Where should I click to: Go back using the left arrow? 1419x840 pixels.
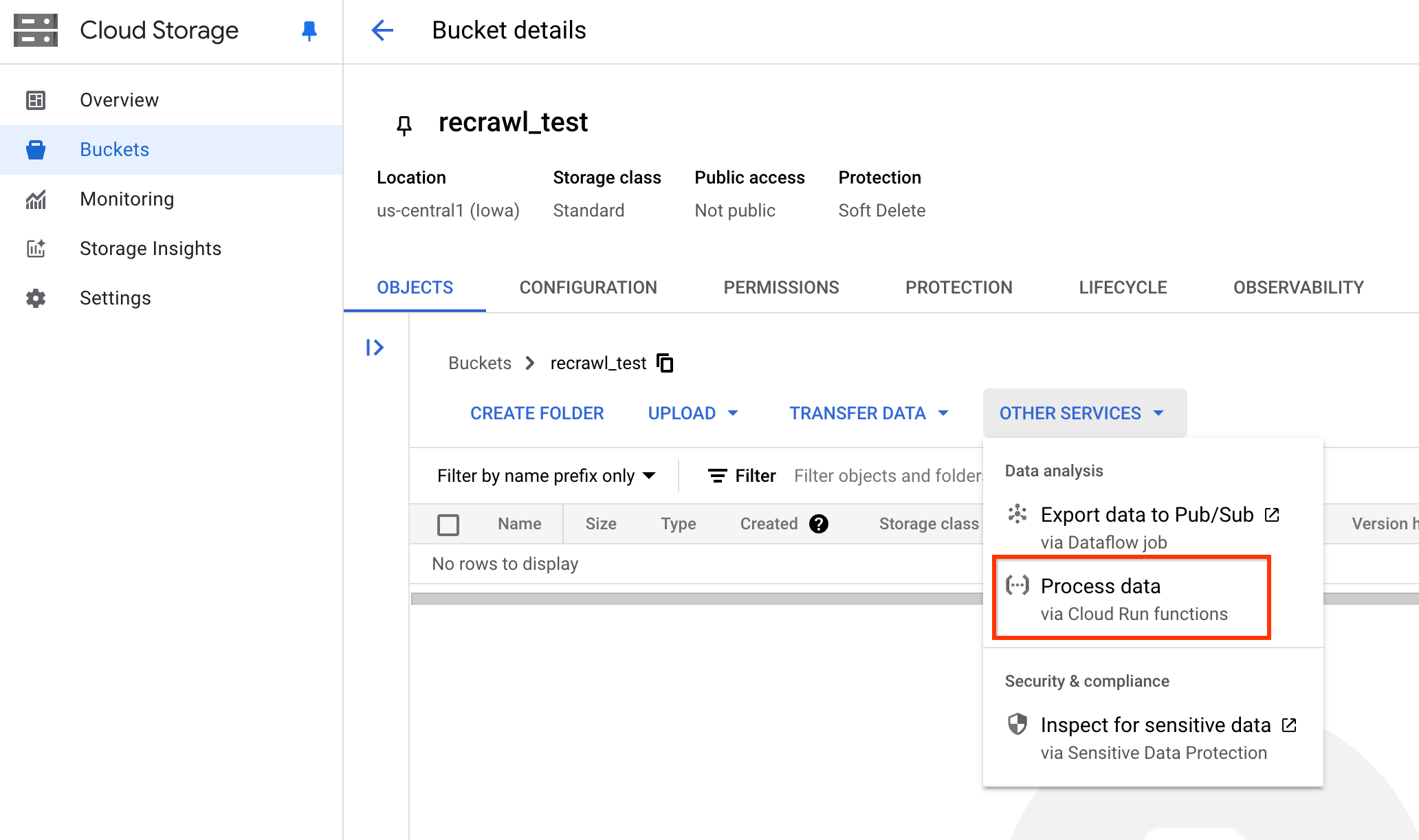click(x=382, y=30)
